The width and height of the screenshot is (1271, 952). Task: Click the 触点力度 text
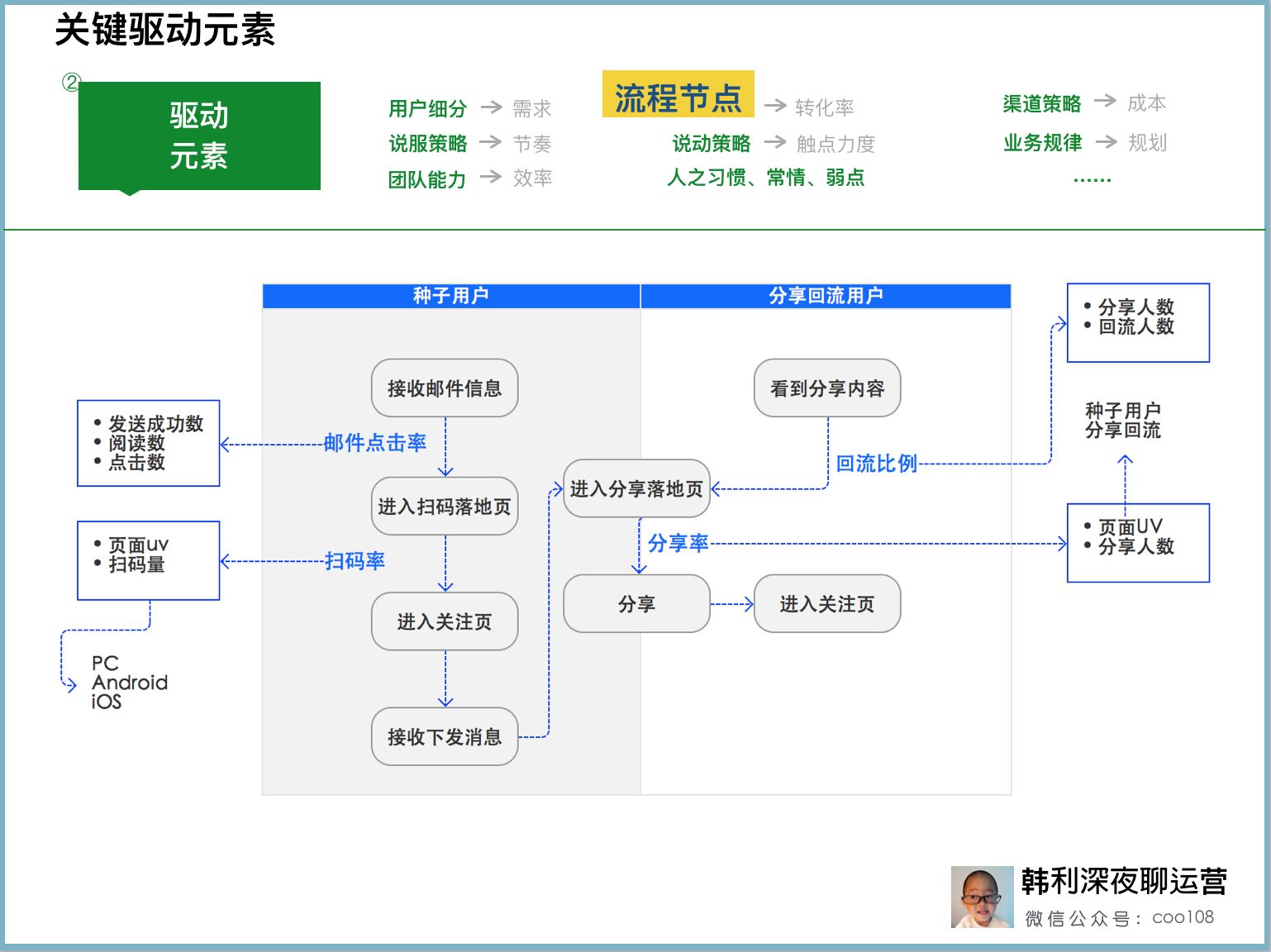[835, 144]
